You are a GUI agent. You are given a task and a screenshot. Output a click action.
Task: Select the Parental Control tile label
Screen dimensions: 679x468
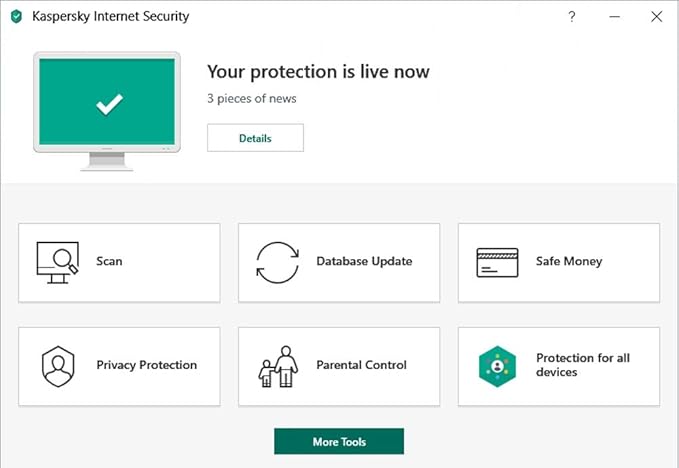click(363, 365)
